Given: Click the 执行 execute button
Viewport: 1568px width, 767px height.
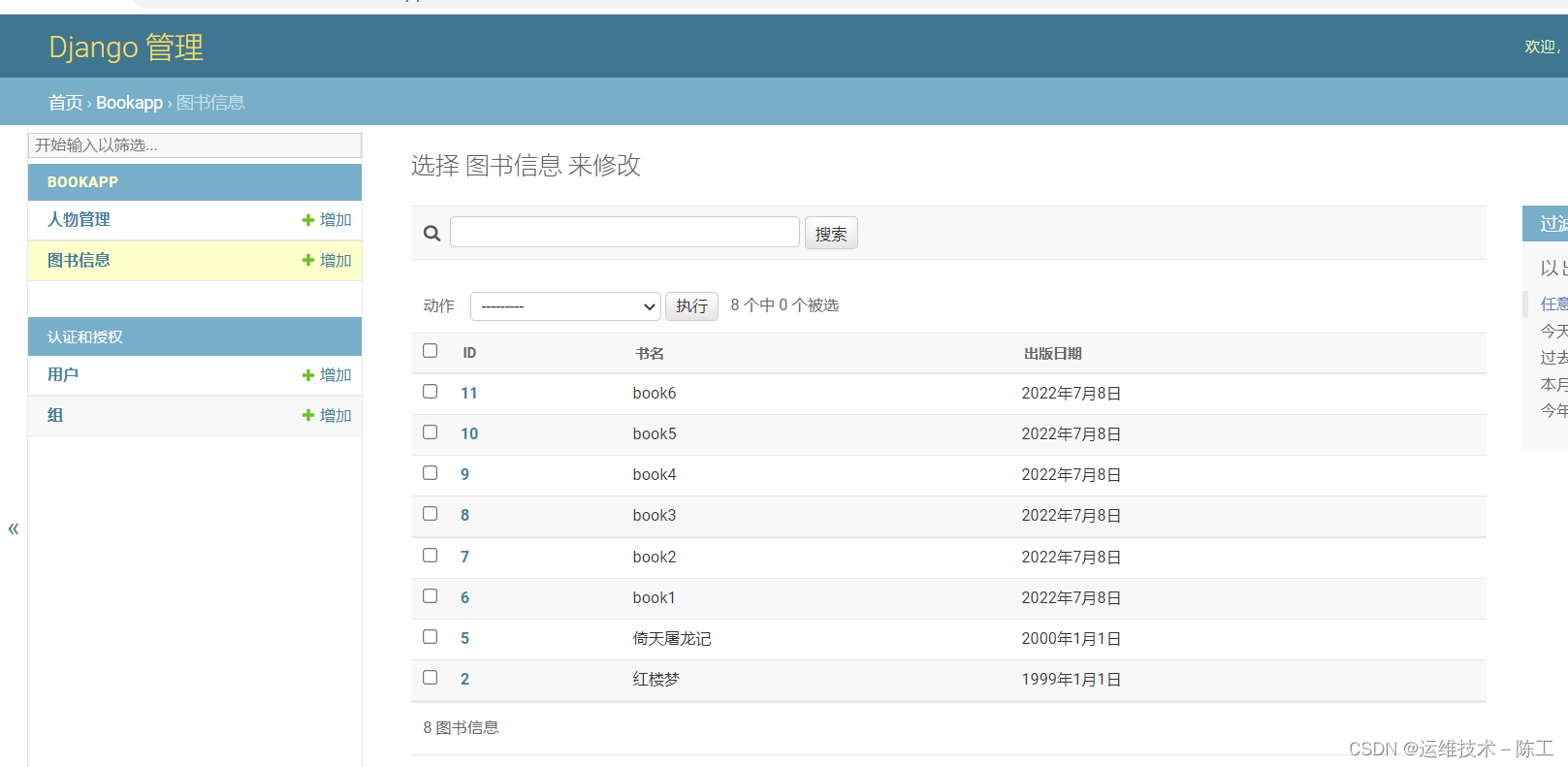Looking at the screenshot, I should point(691,306).
